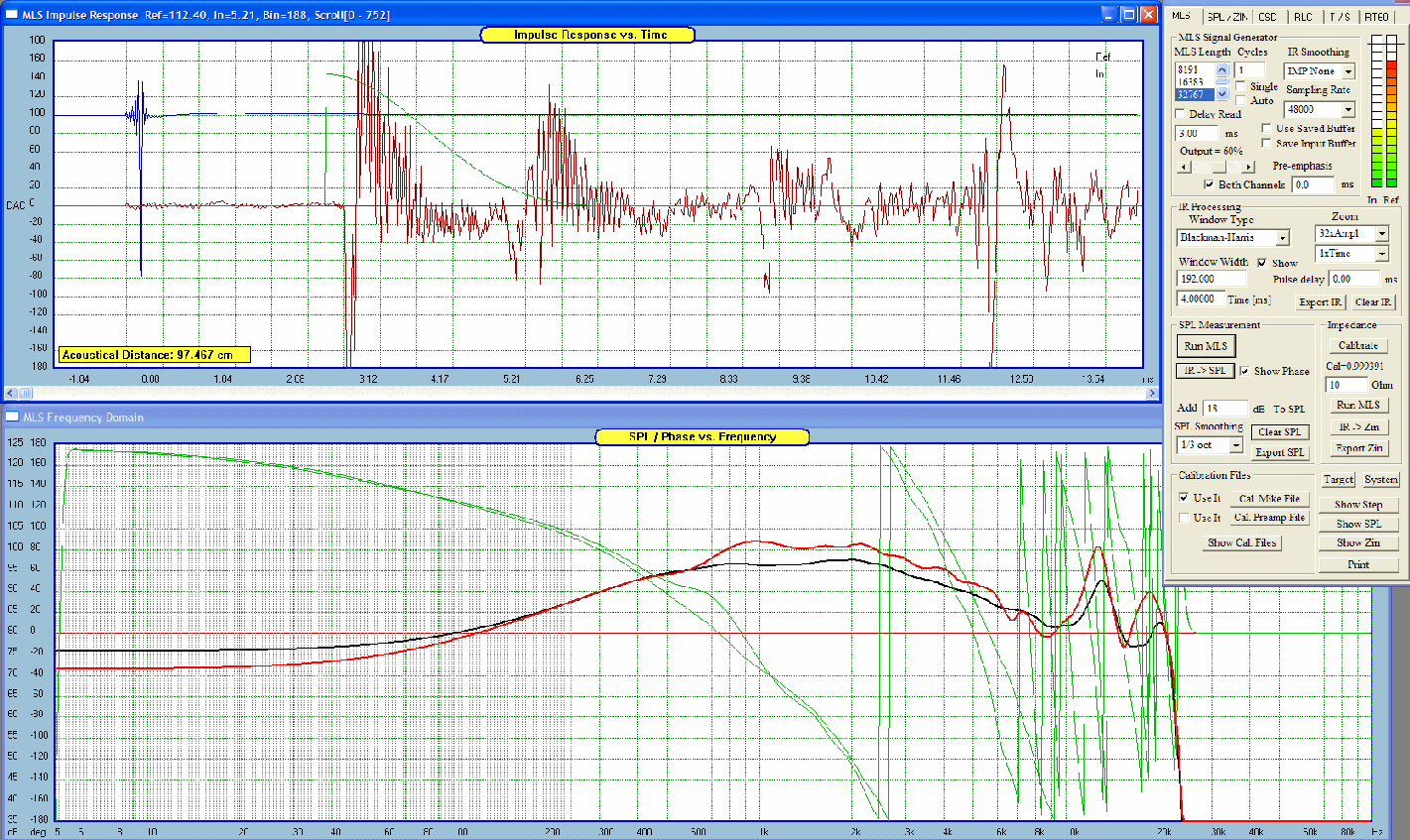Click the right arrow of the Output level slider
This screenshot has width=1410, height=840.
point(1248,167)
